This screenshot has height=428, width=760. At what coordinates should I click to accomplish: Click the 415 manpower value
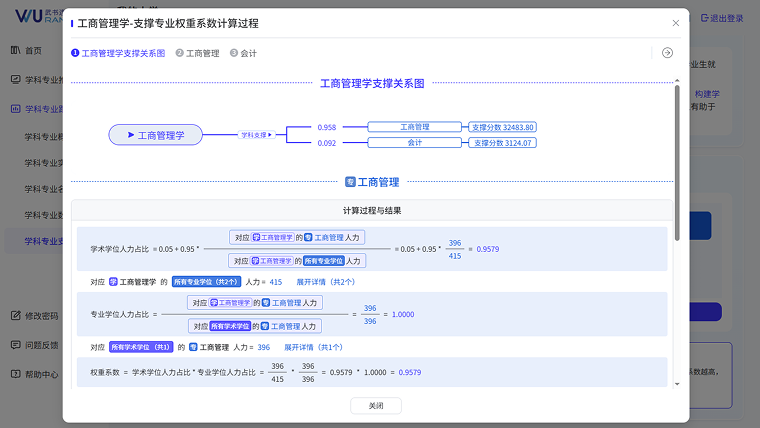tap(276, 282)
